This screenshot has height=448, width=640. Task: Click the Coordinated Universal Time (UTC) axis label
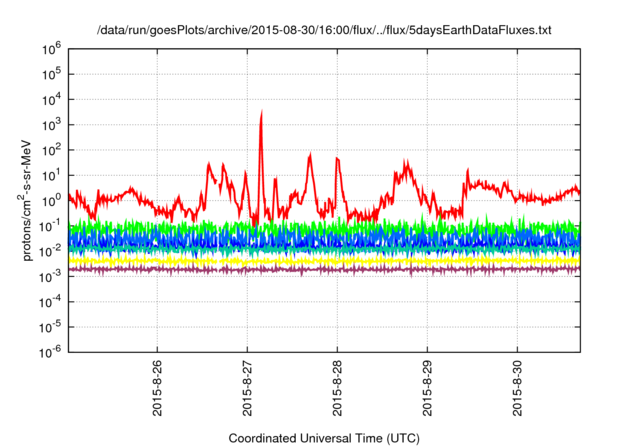[324, 439]
